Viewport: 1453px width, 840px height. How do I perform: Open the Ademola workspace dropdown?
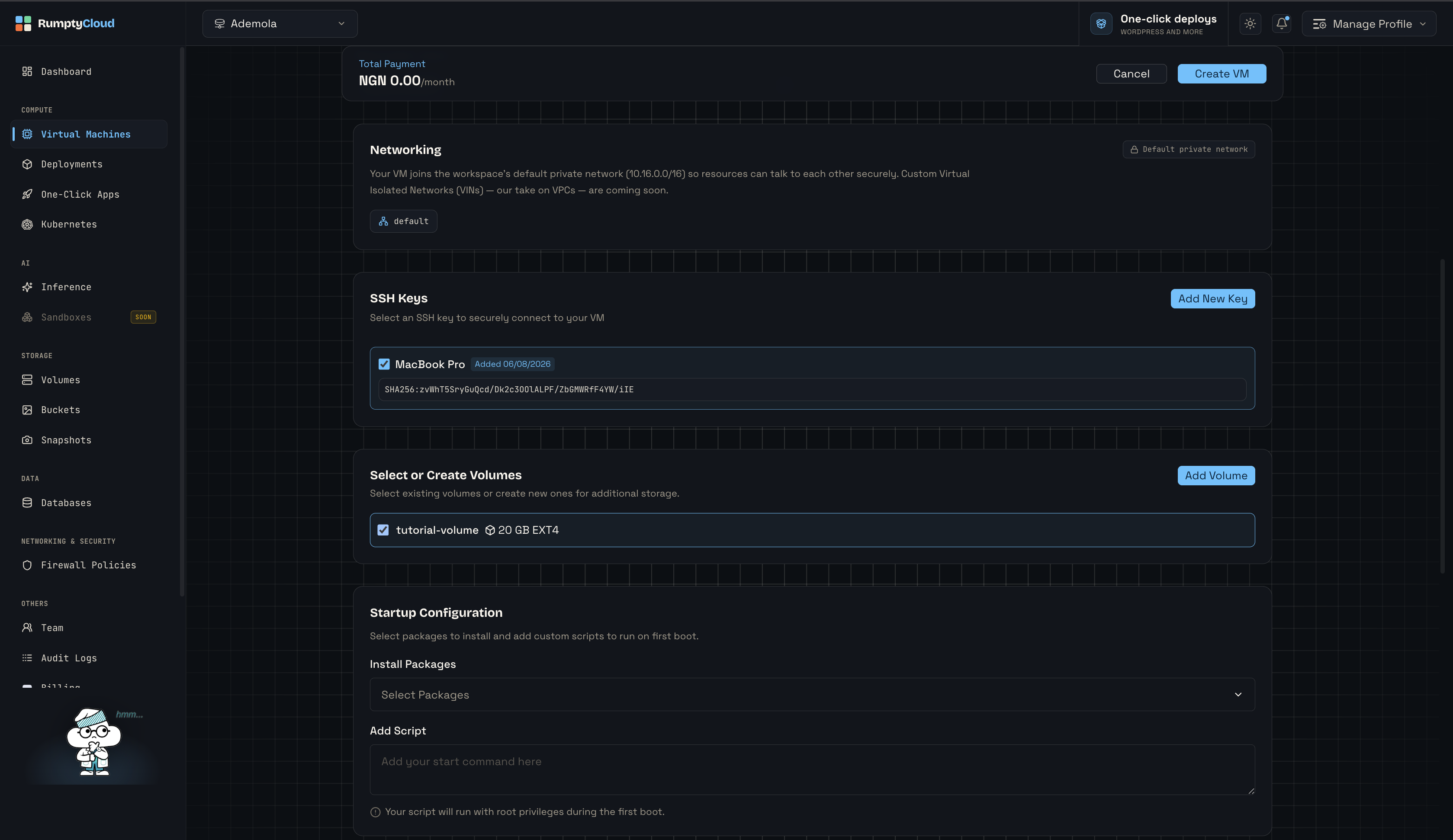280,24
